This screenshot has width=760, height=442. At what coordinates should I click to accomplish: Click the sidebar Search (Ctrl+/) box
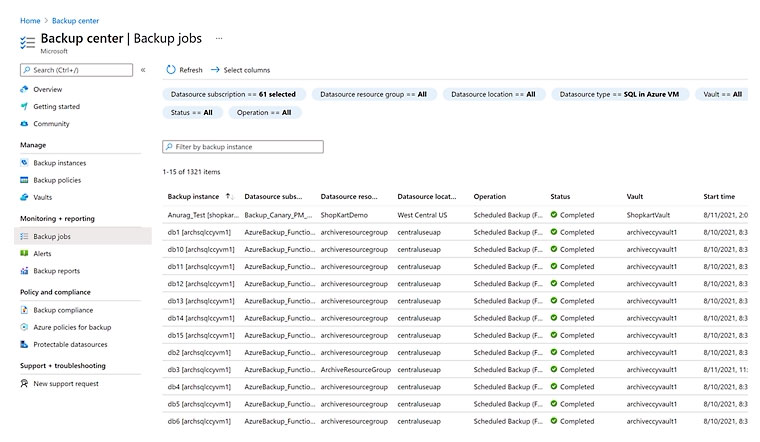pyautogui.click(x=77, y=70)
